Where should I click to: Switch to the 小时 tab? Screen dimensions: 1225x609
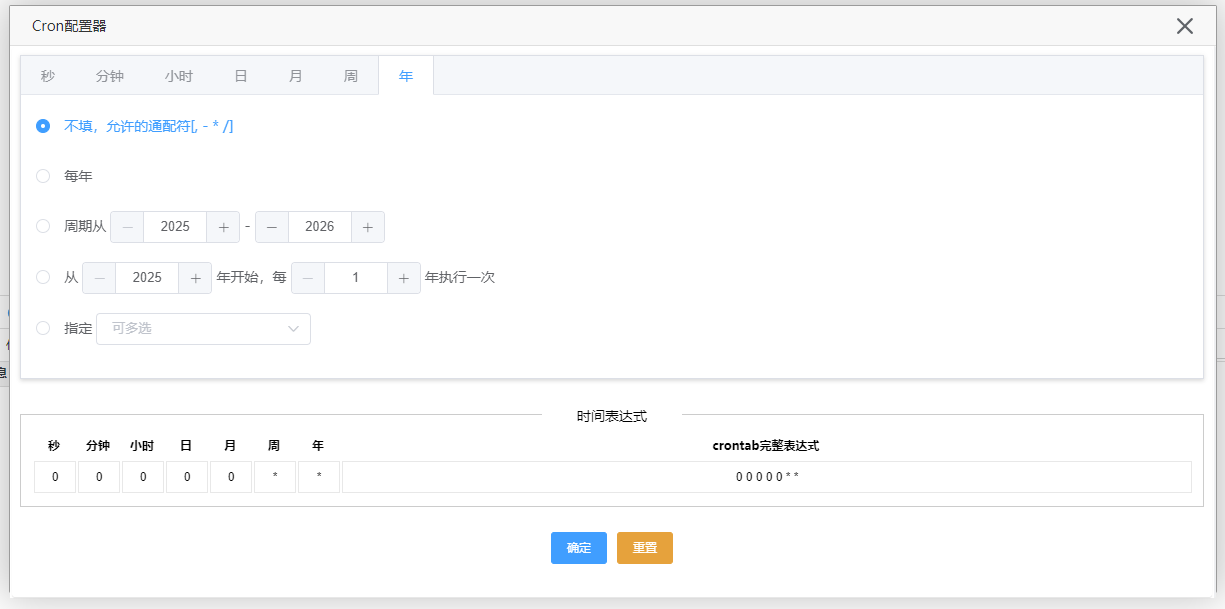(179, 76)
